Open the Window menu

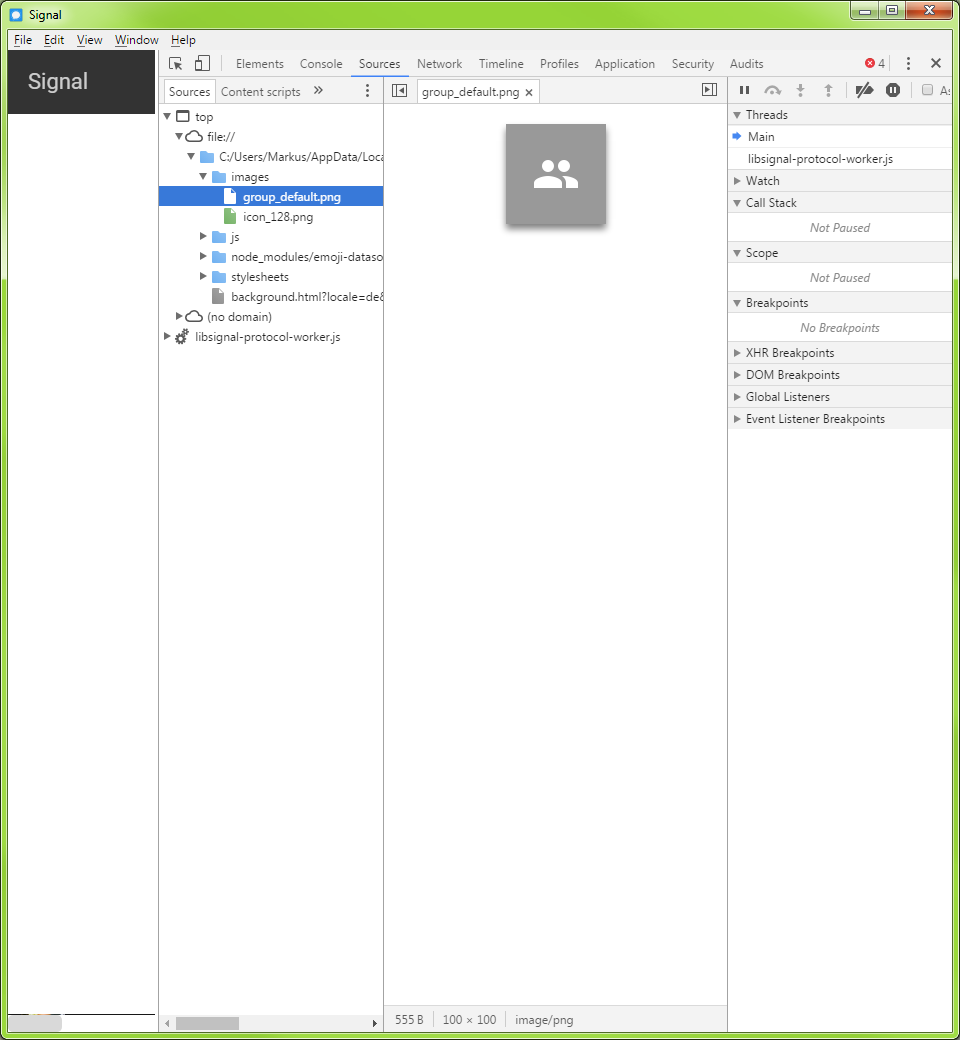point(137,40)
